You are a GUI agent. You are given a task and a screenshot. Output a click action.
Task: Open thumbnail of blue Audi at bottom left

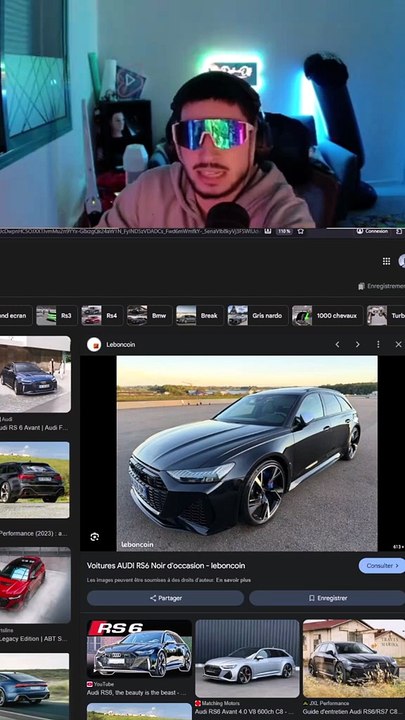[35, 686]
